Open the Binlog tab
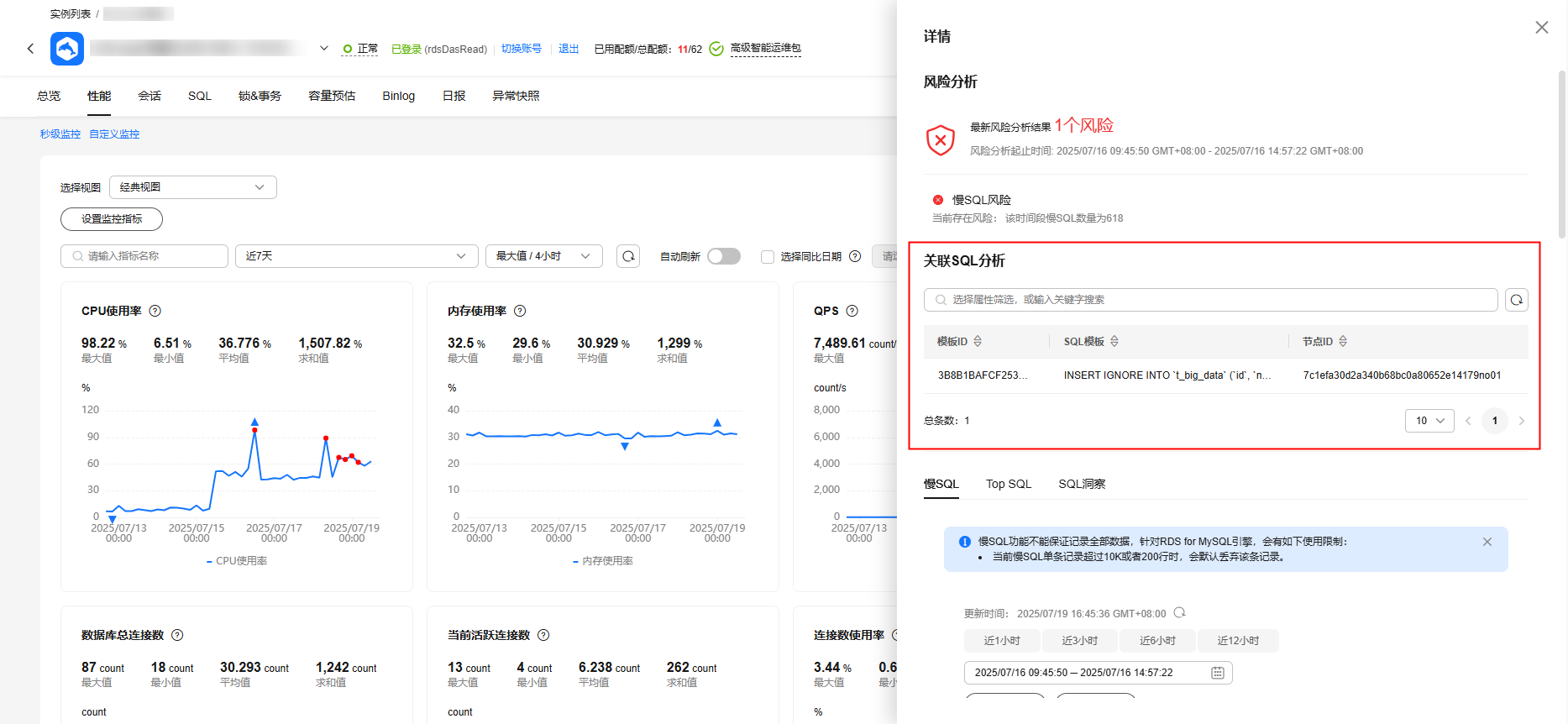 pos(399,96)
